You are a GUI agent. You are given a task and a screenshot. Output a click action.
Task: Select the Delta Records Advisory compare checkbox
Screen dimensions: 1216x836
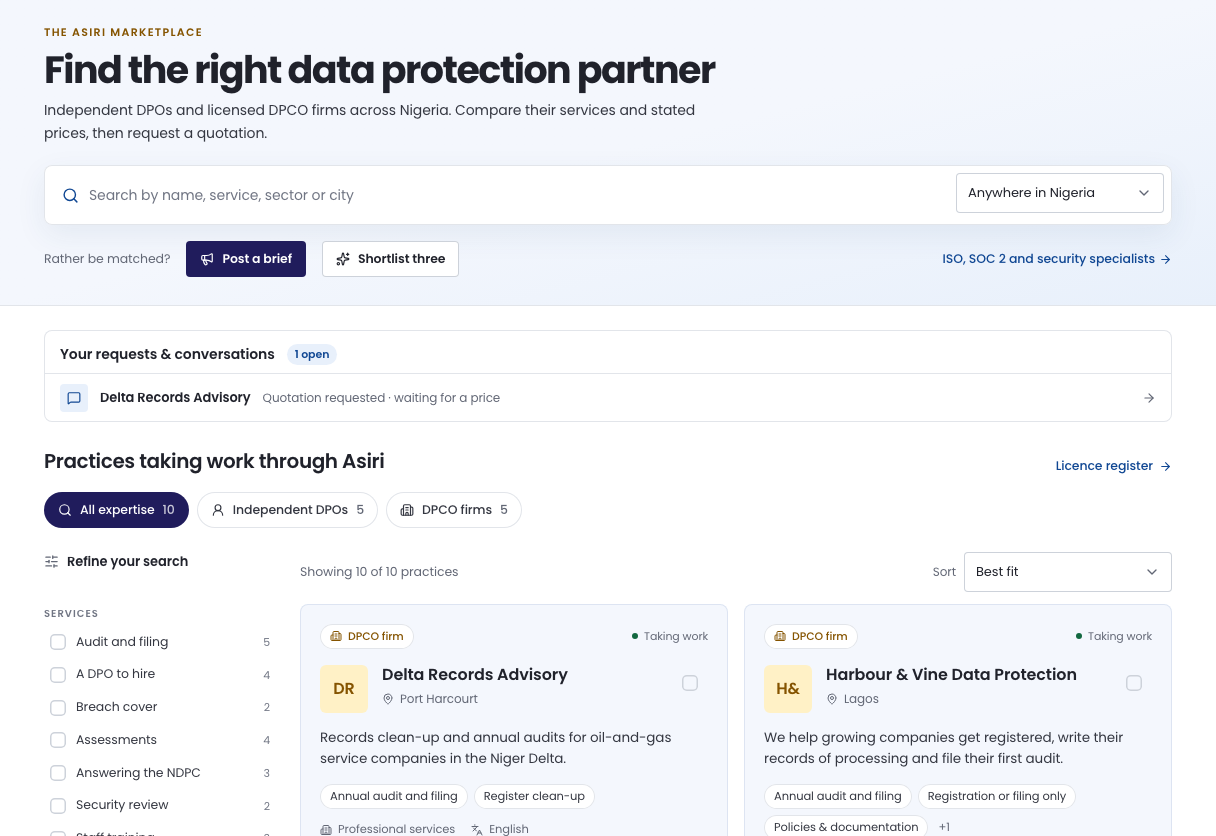tap(690, 683)
